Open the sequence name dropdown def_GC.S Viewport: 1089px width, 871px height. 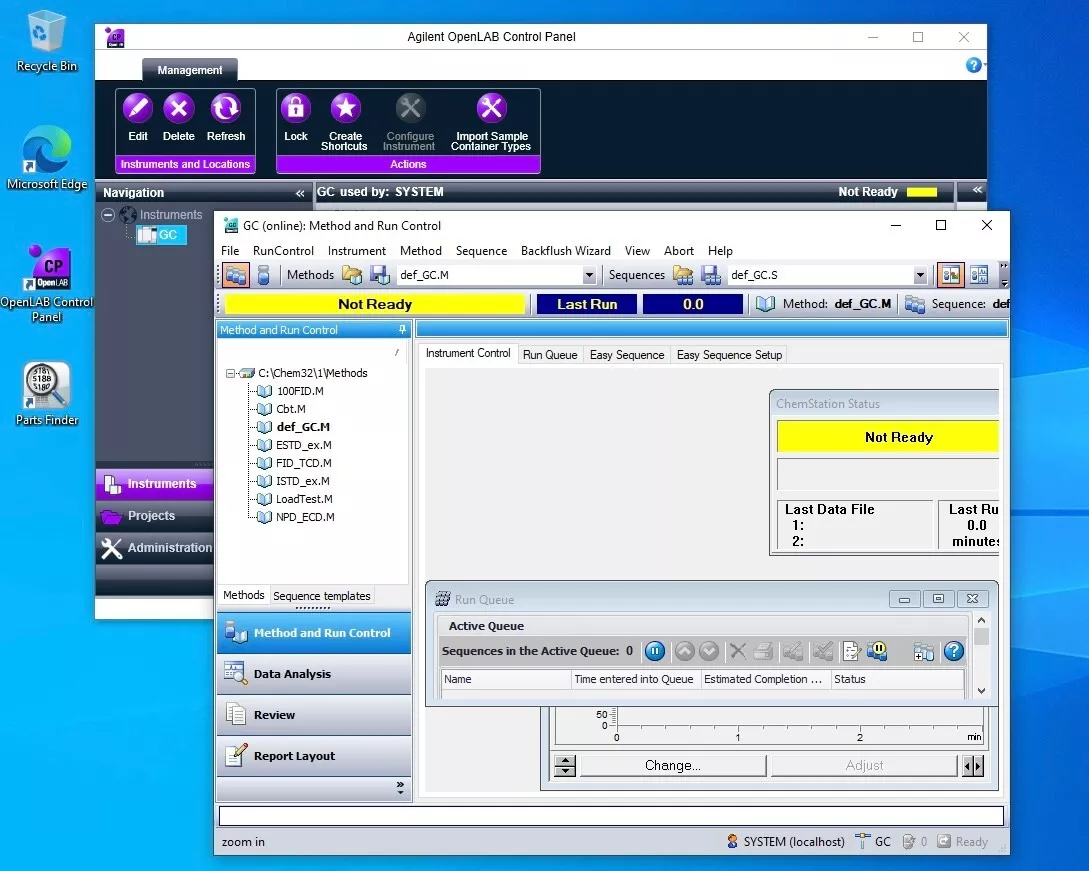pyautogui.click(x=920, y=275)
